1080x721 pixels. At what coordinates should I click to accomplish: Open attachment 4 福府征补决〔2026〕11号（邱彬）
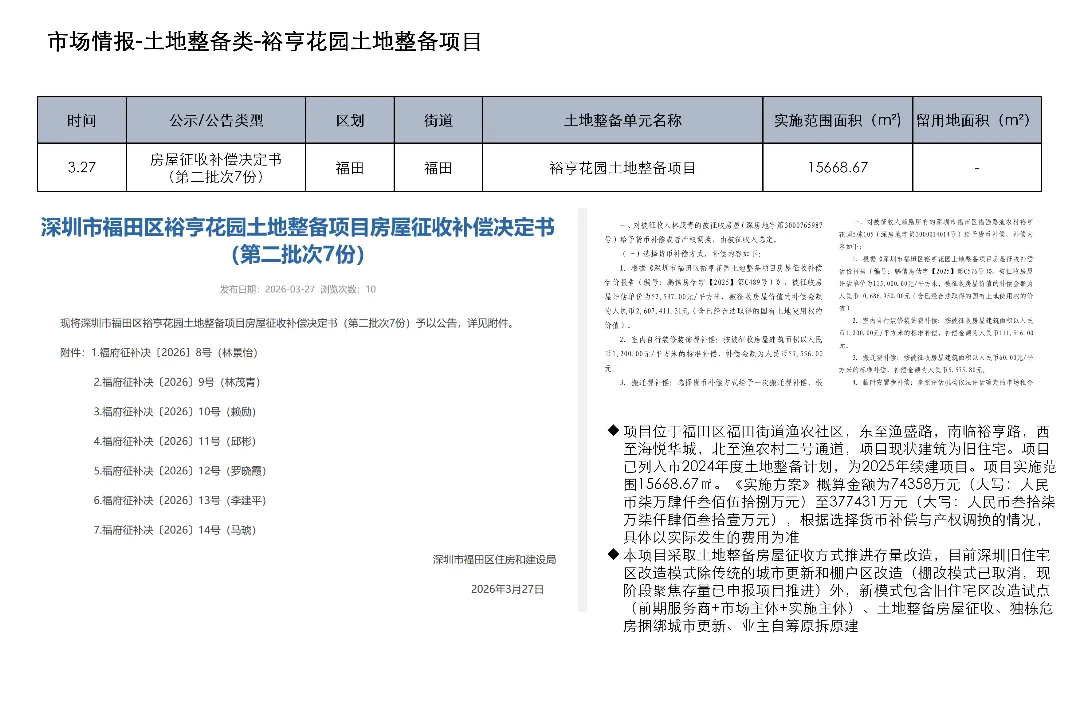175,441
